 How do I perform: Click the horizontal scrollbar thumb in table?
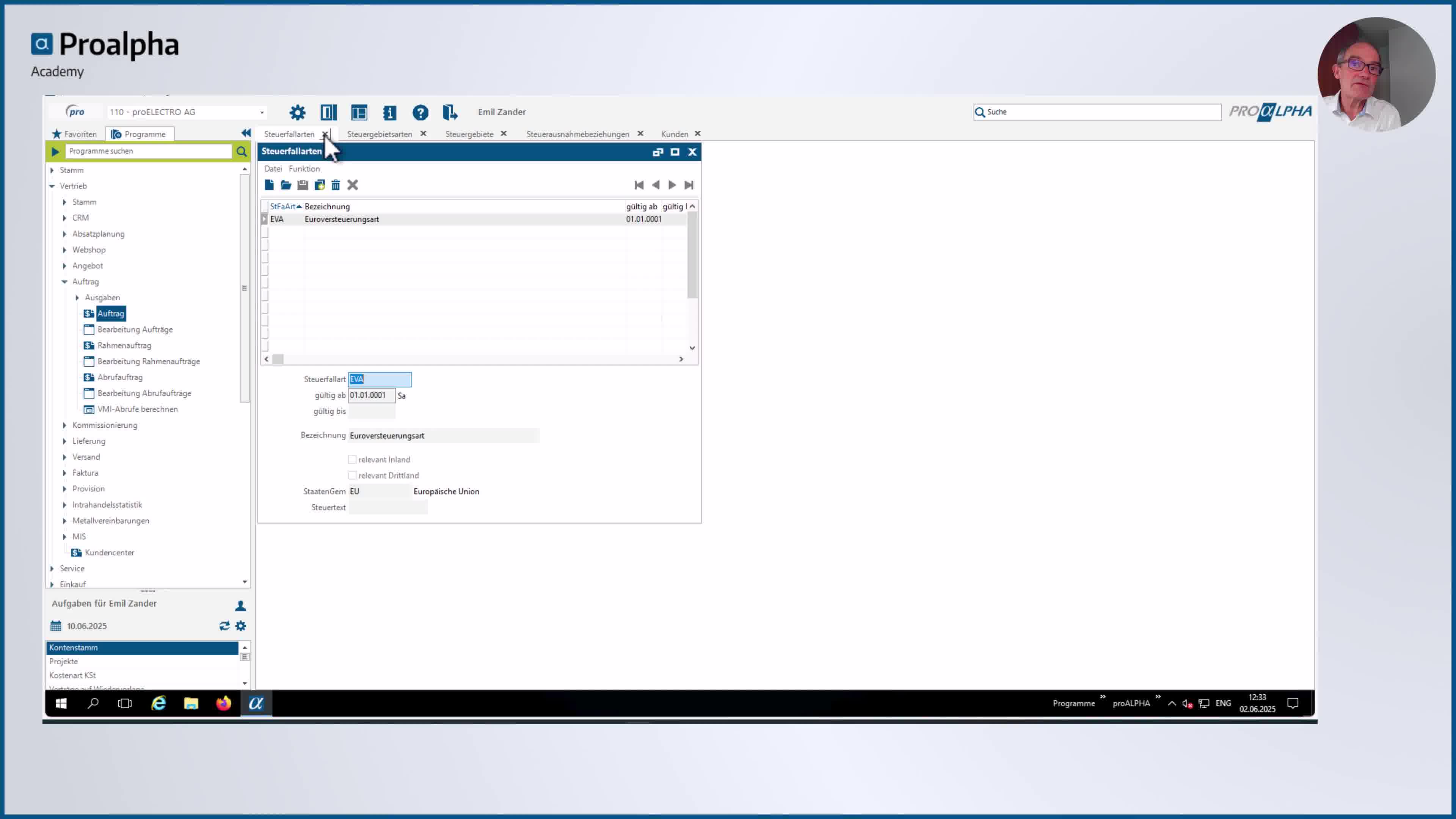[x=278, y=359]
